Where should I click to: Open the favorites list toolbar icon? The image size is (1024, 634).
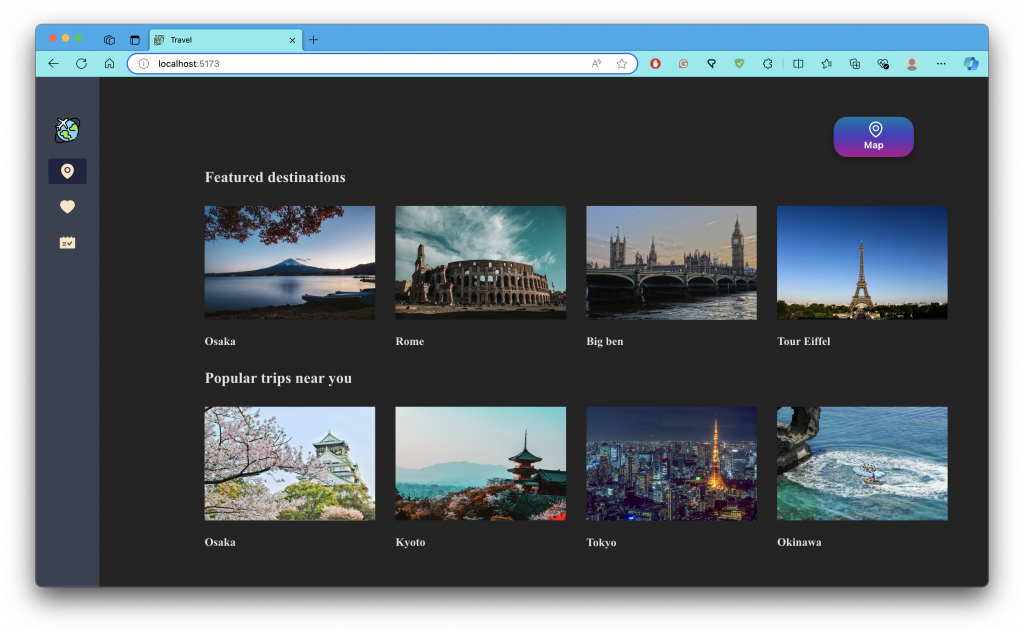click(x=827, y=63)
